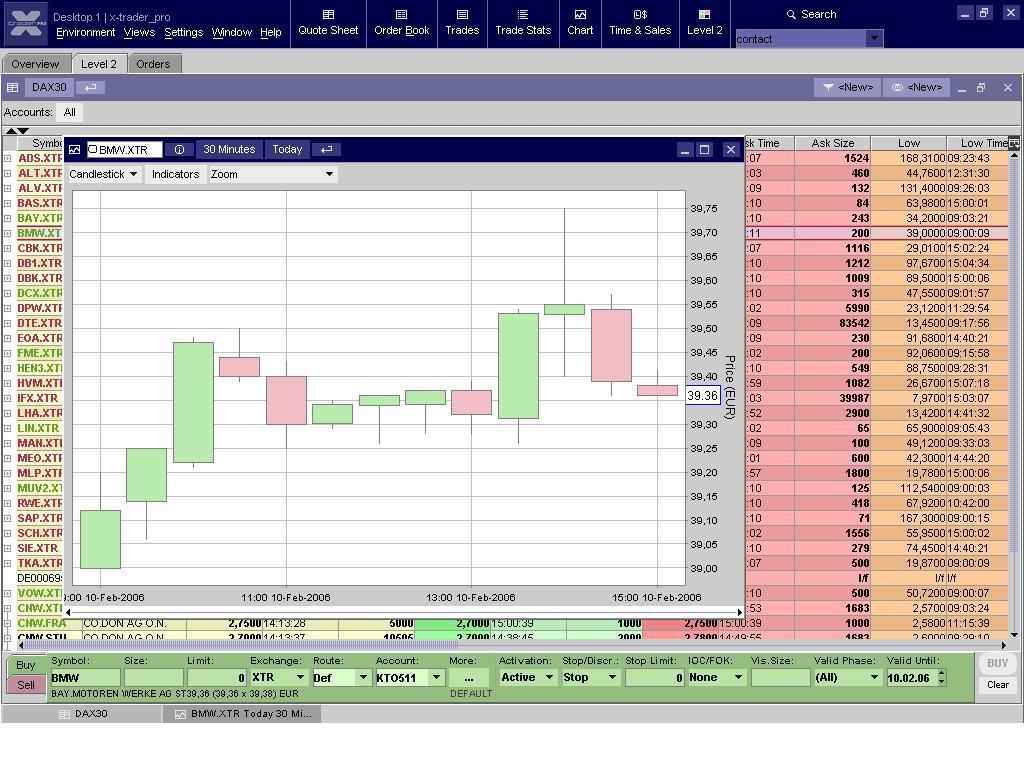Image resolution: width=1024 pixels, height=768 pixels.
Task: Click the chart window icon beside BMW.XTR
Action: pyautogui.click(x=74, y=150)
